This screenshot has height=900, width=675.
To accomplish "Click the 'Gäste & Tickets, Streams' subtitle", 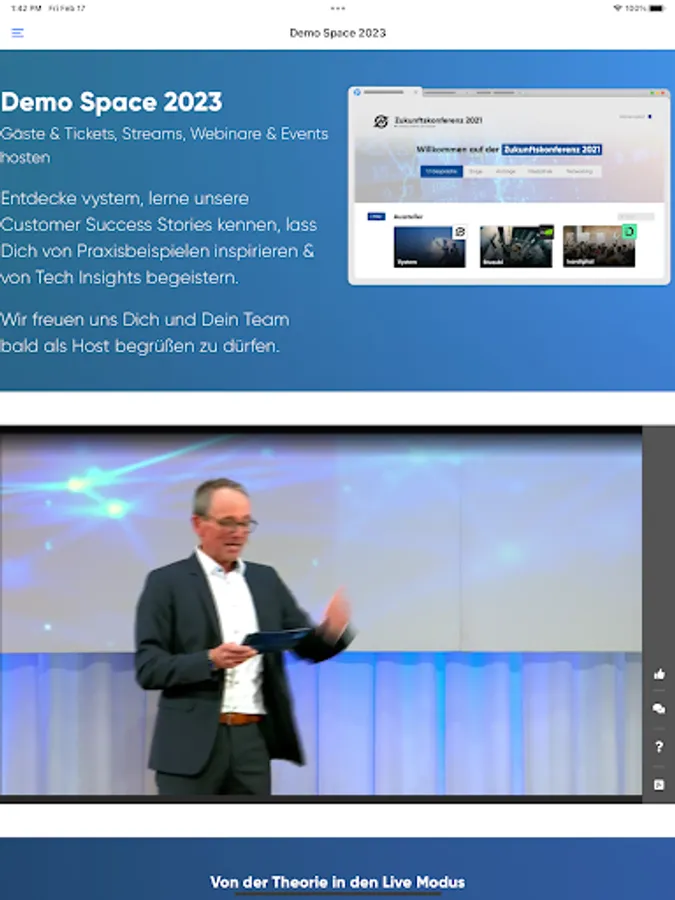I will (164, 145).
